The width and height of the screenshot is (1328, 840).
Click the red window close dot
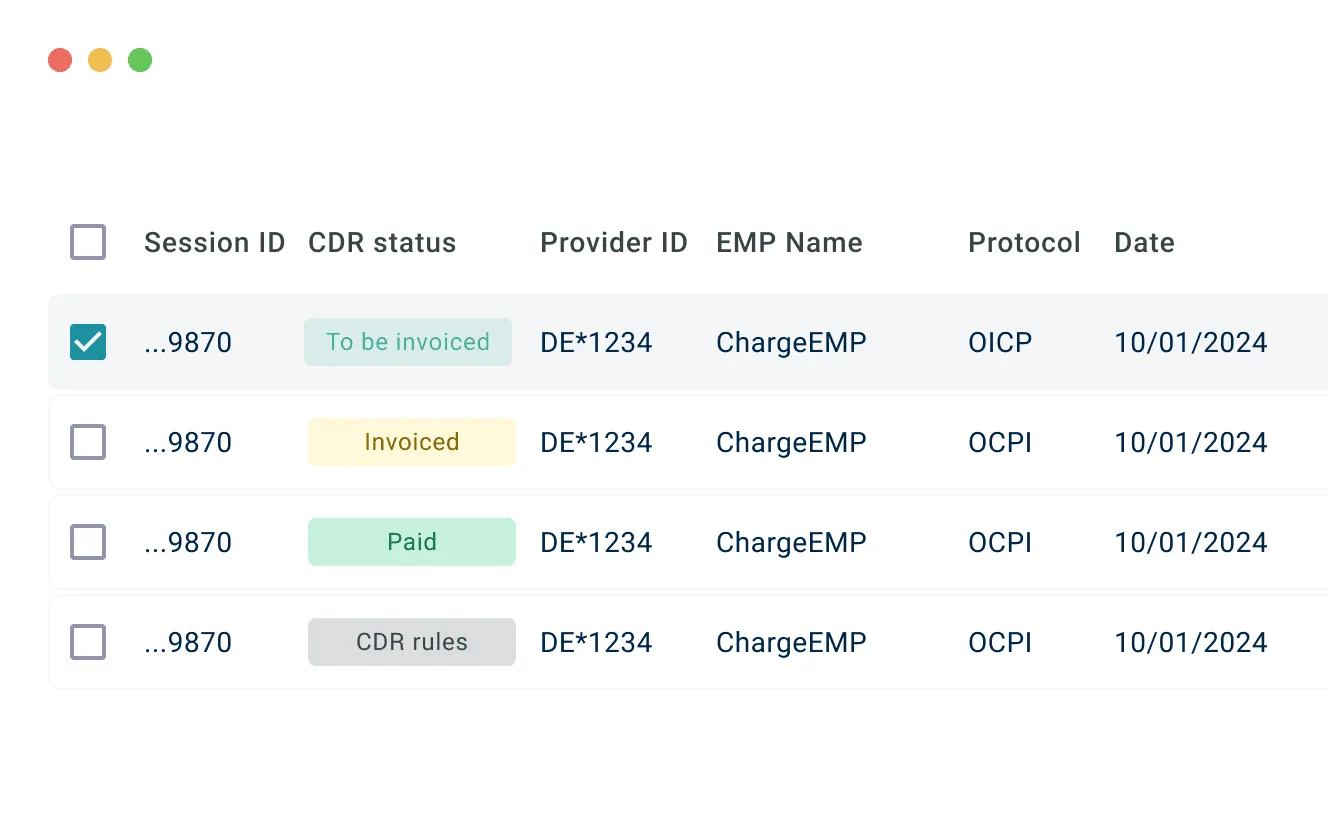(60, 60)
